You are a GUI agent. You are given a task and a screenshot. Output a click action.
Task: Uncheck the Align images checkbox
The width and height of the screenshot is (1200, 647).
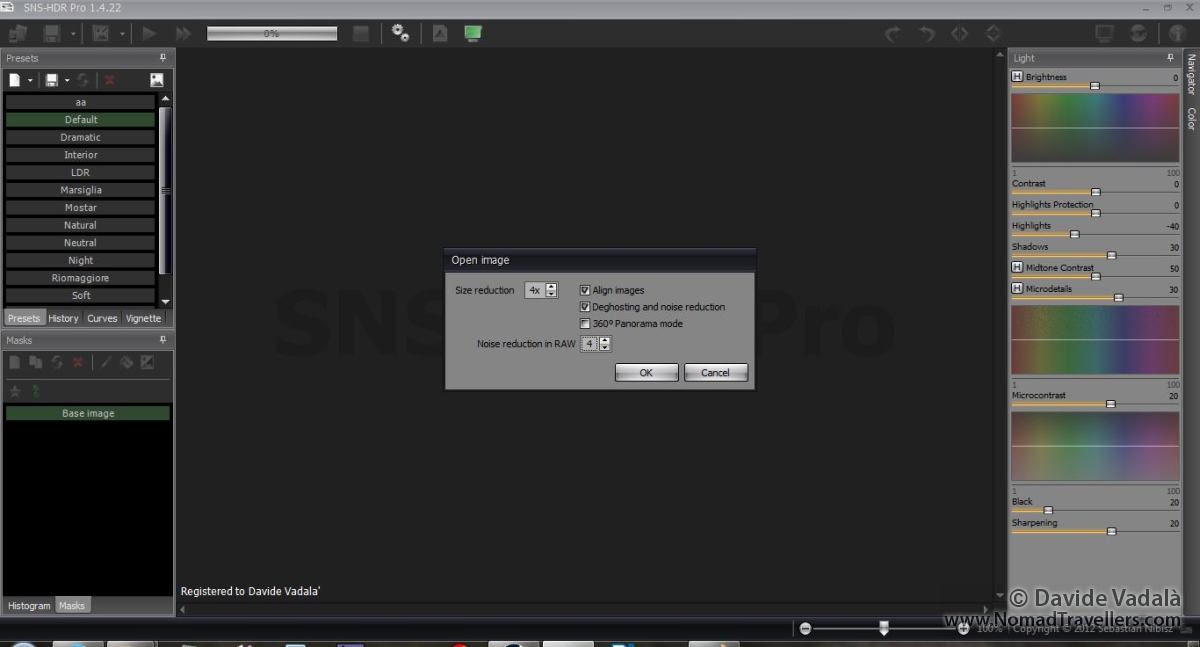pos(585,290)
